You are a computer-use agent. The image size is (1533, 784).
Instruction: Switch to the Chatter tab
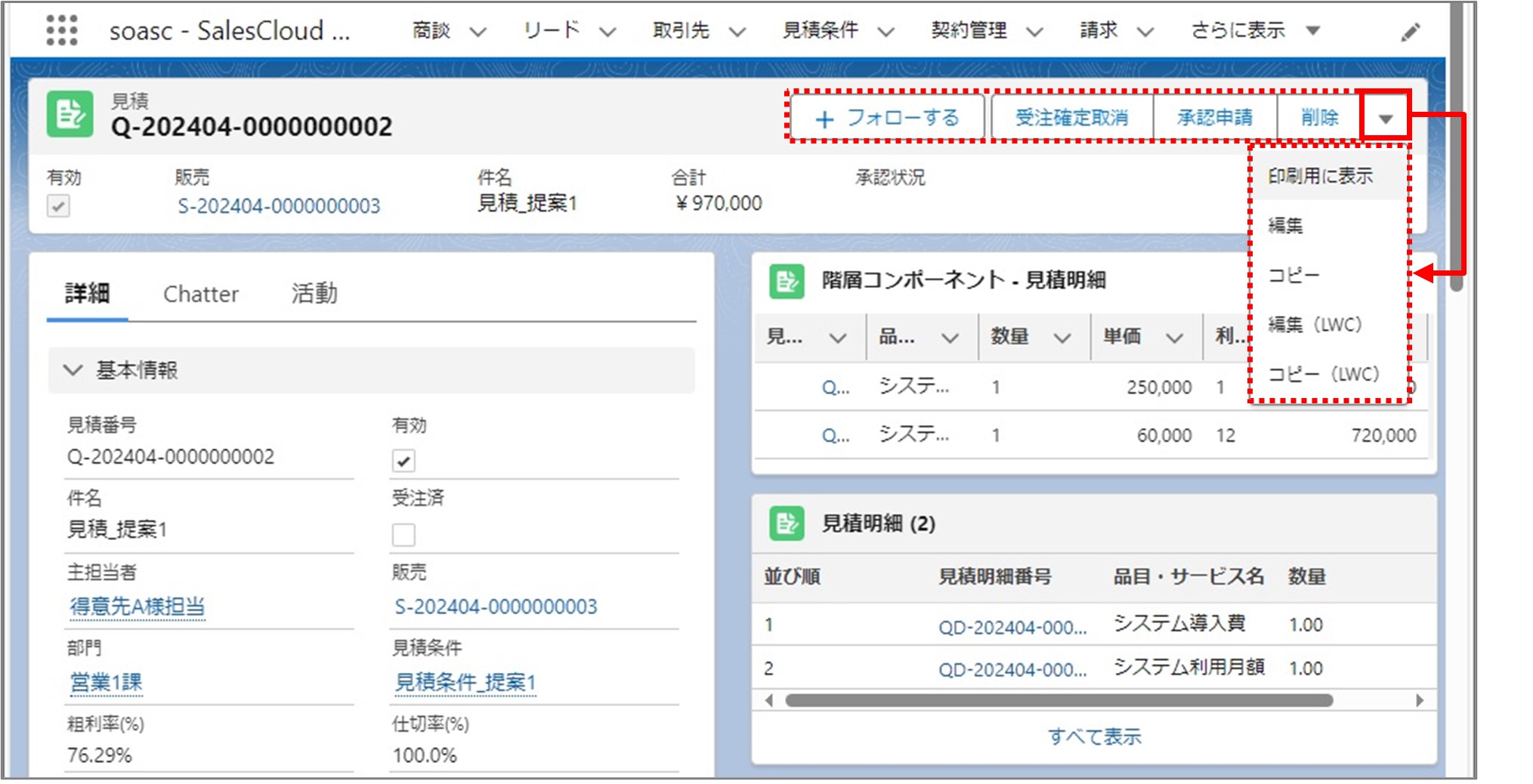point(201,294)
